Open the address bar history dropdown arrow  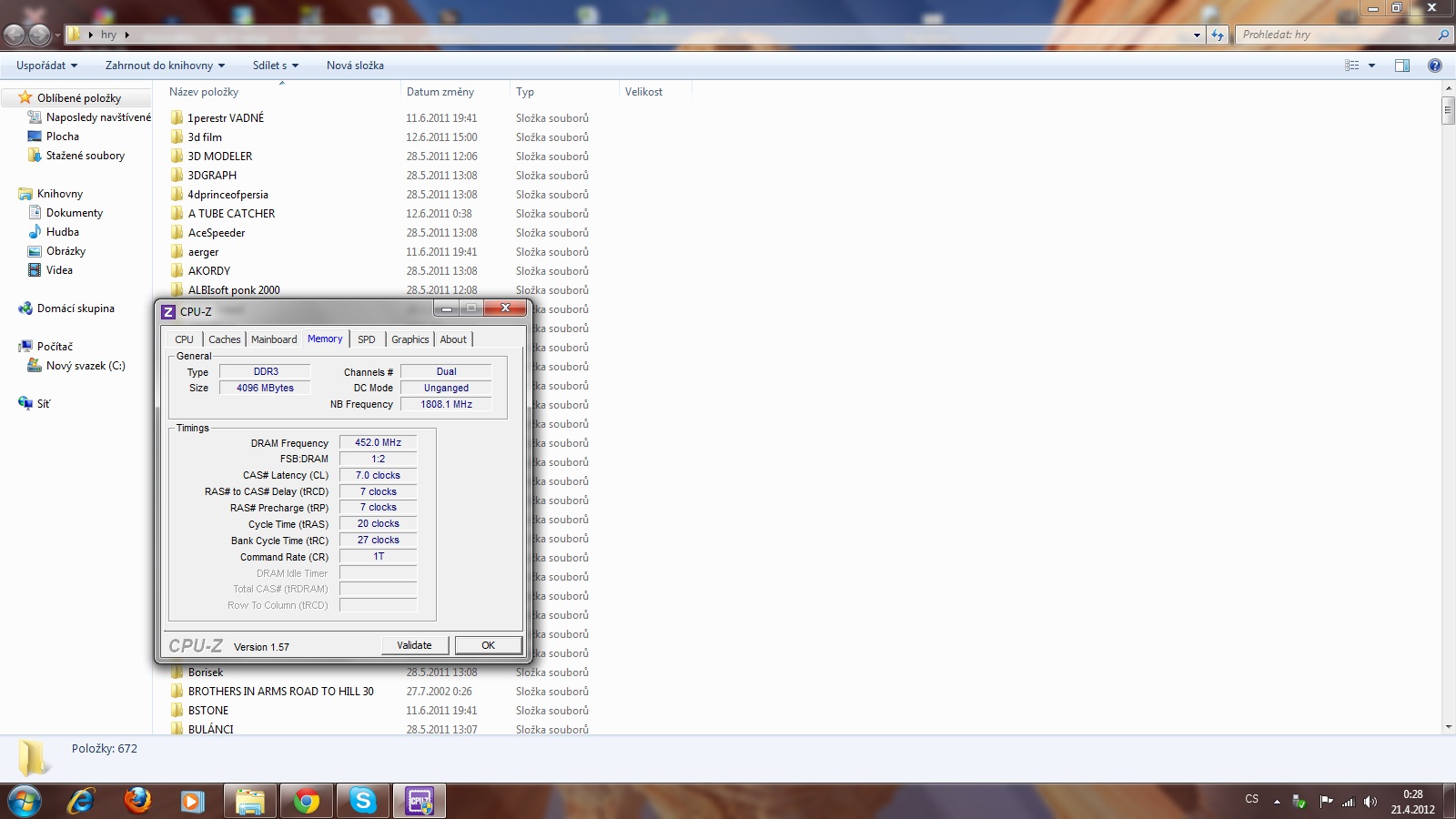[1197, 35]
